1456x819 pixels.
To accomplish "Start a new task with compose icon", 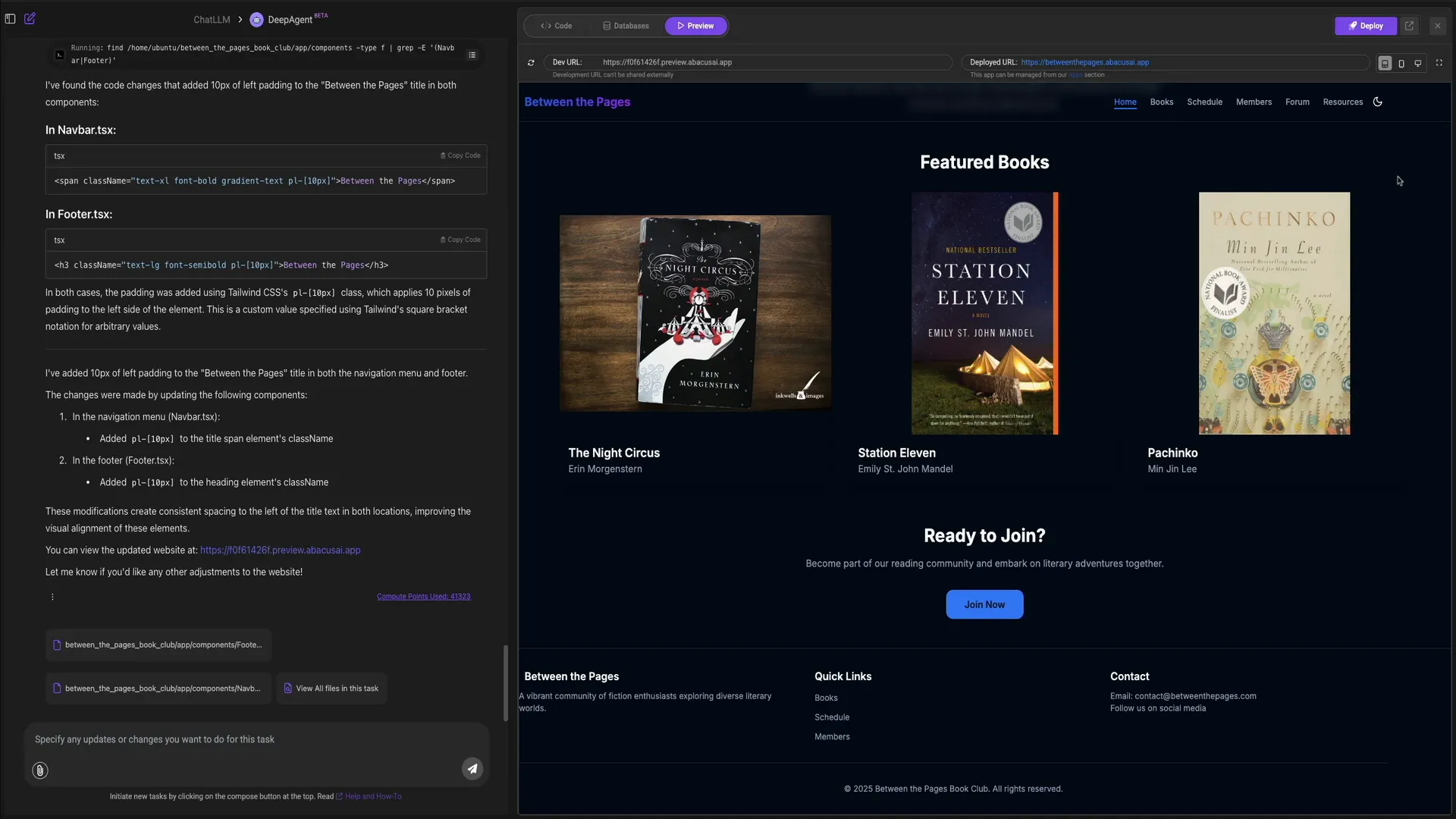I will tap(30, 19).
